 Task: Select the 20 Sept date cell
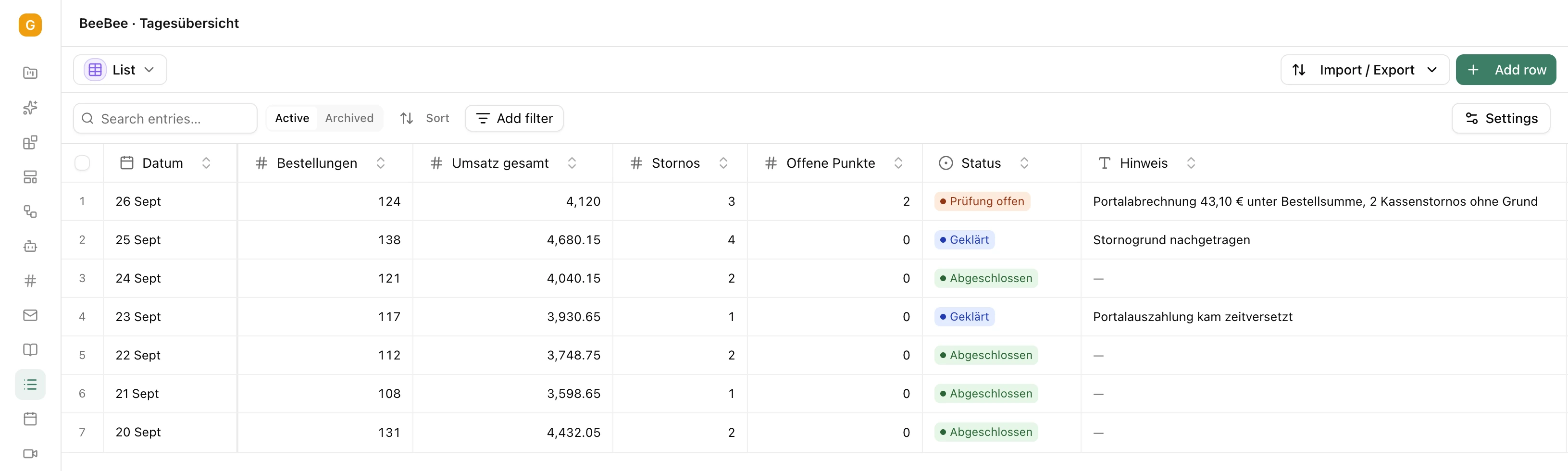coord(170,432)
